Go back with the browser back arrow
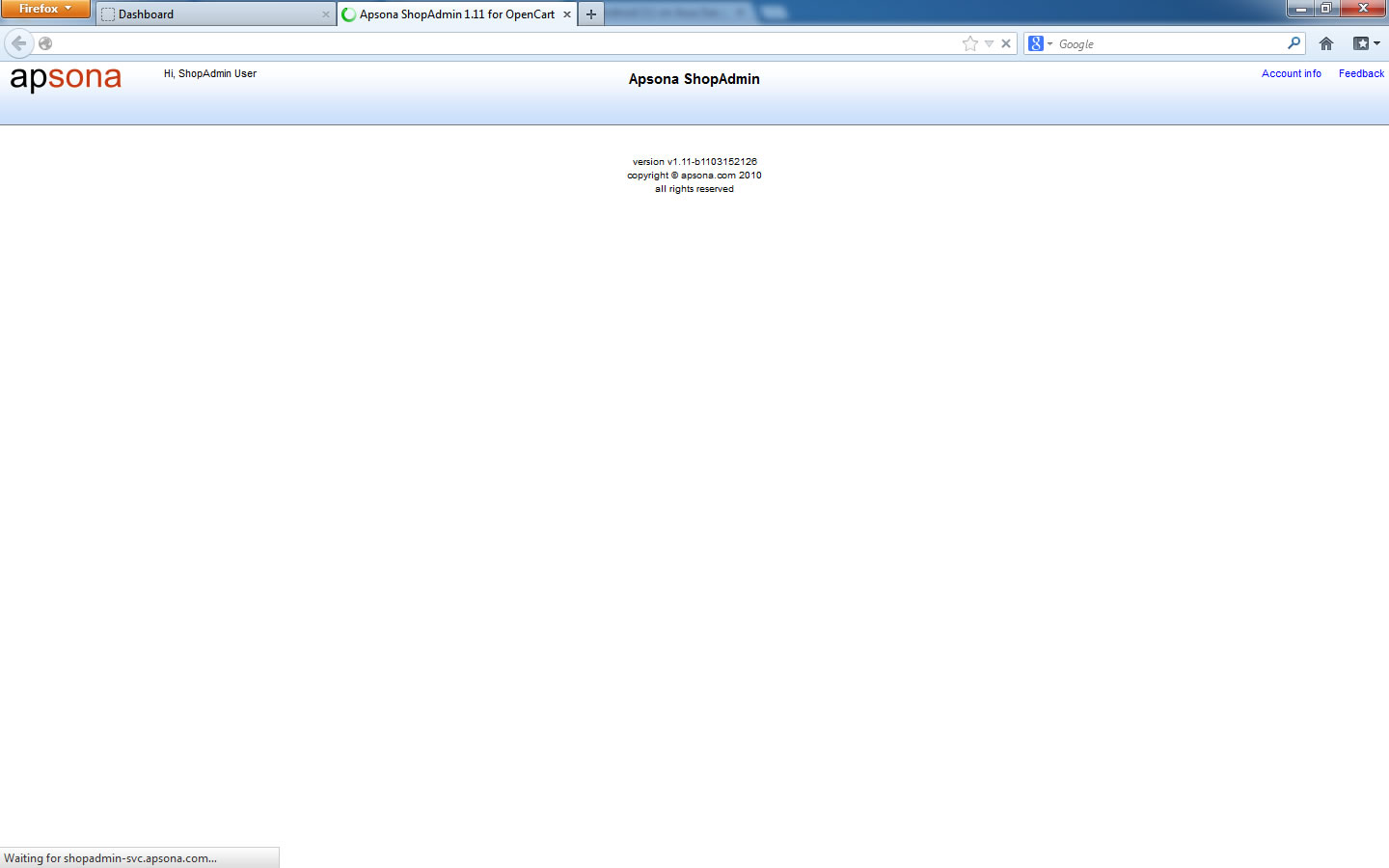1389x868 pixels. pos(18,43)
